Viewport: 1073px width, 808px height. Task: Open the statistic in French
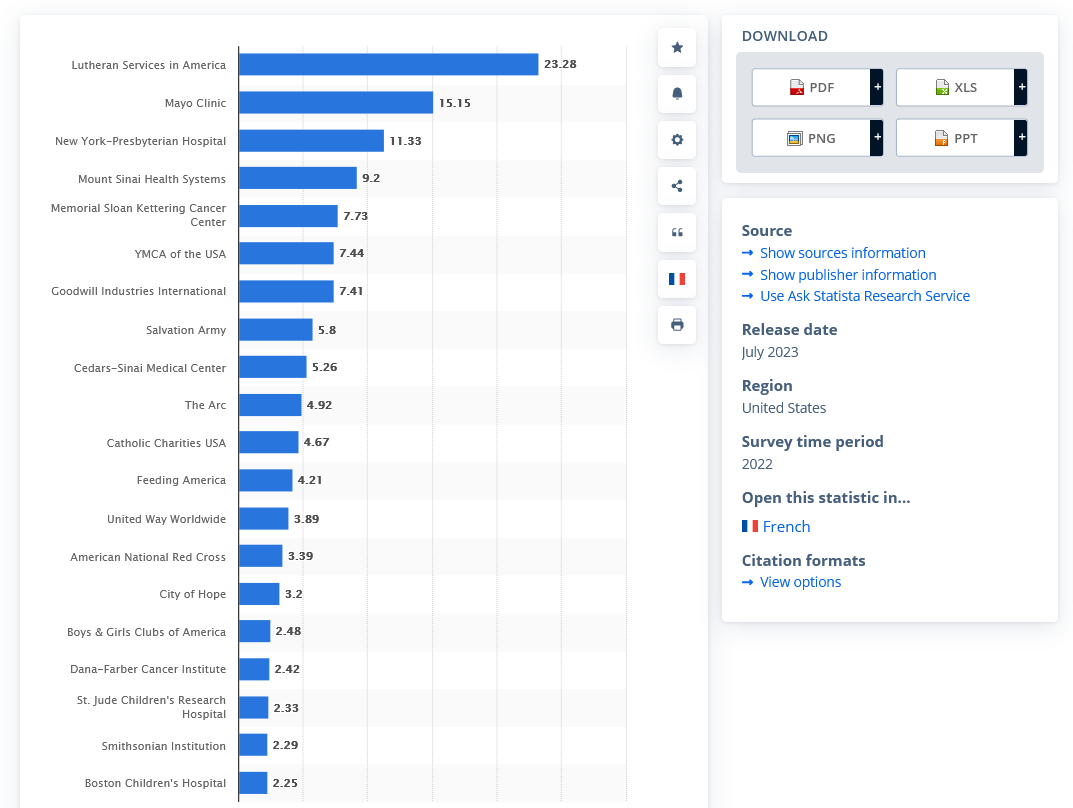786,527
